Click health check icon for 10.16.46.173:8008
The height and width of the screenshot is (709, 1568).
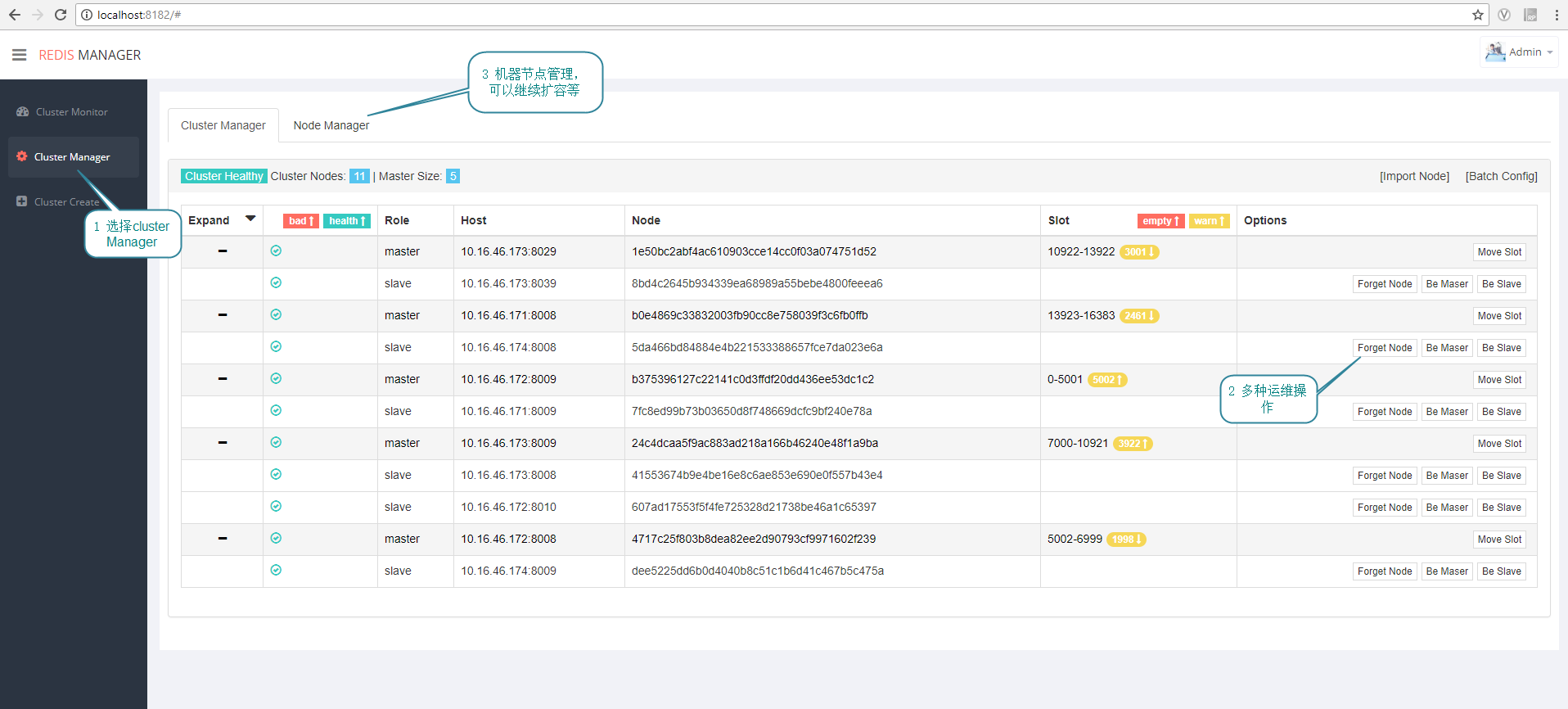[276, 474]
